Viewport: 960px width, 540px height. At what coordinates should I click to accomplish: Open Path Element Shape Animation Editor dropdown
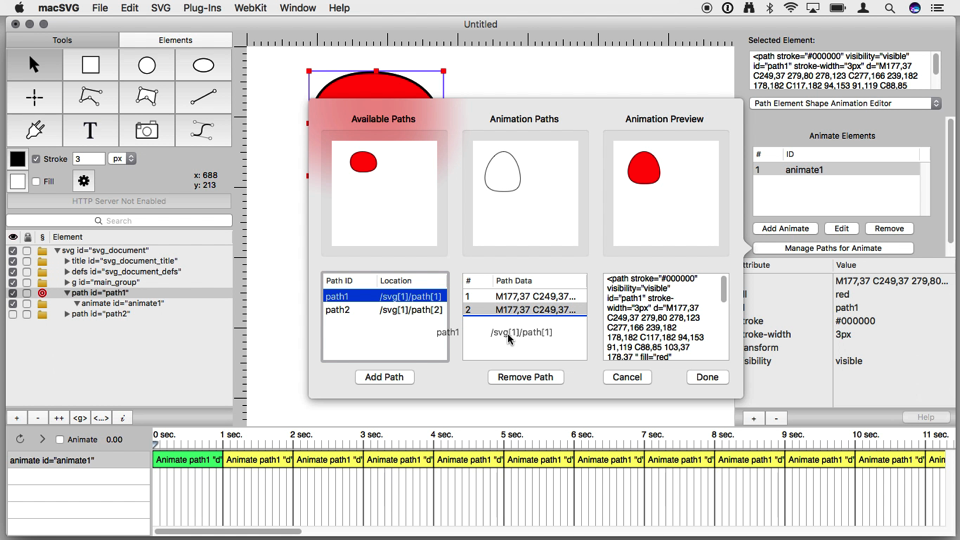point(845,104)
